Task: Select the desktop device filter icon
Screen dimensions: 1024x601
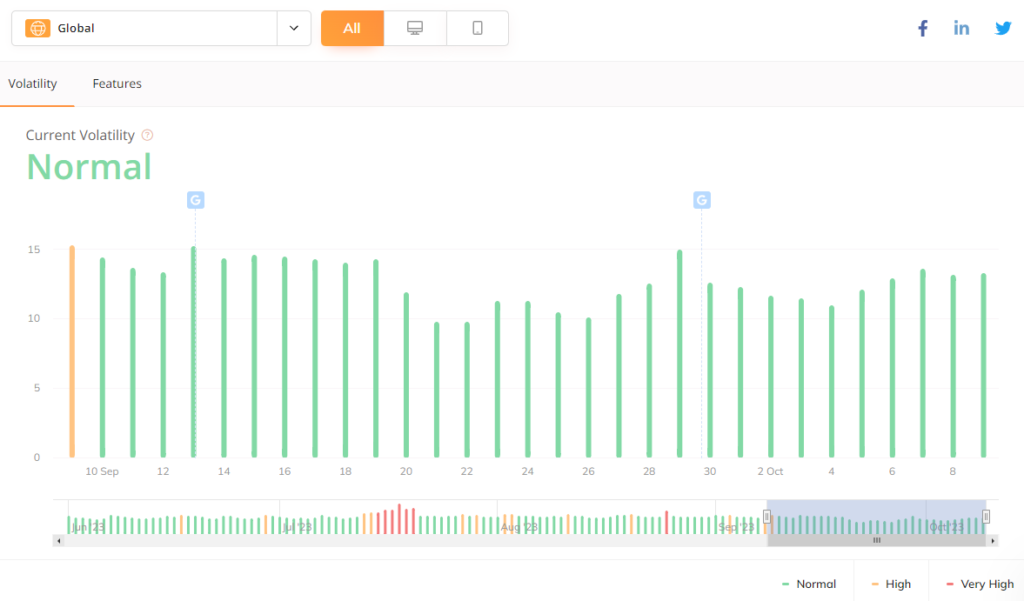Action: tap(415, 28)
